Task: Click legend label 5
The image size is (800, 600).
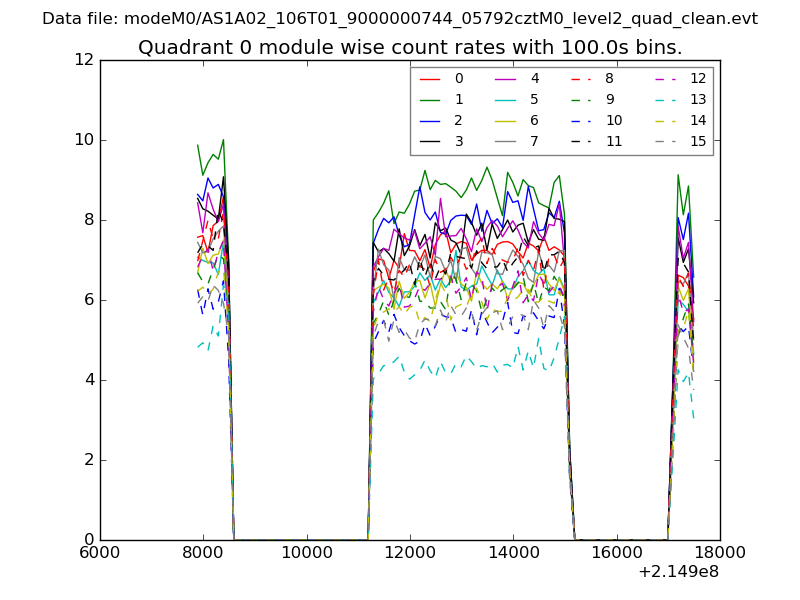Action: pyautogui.click(x=534, y=99)
